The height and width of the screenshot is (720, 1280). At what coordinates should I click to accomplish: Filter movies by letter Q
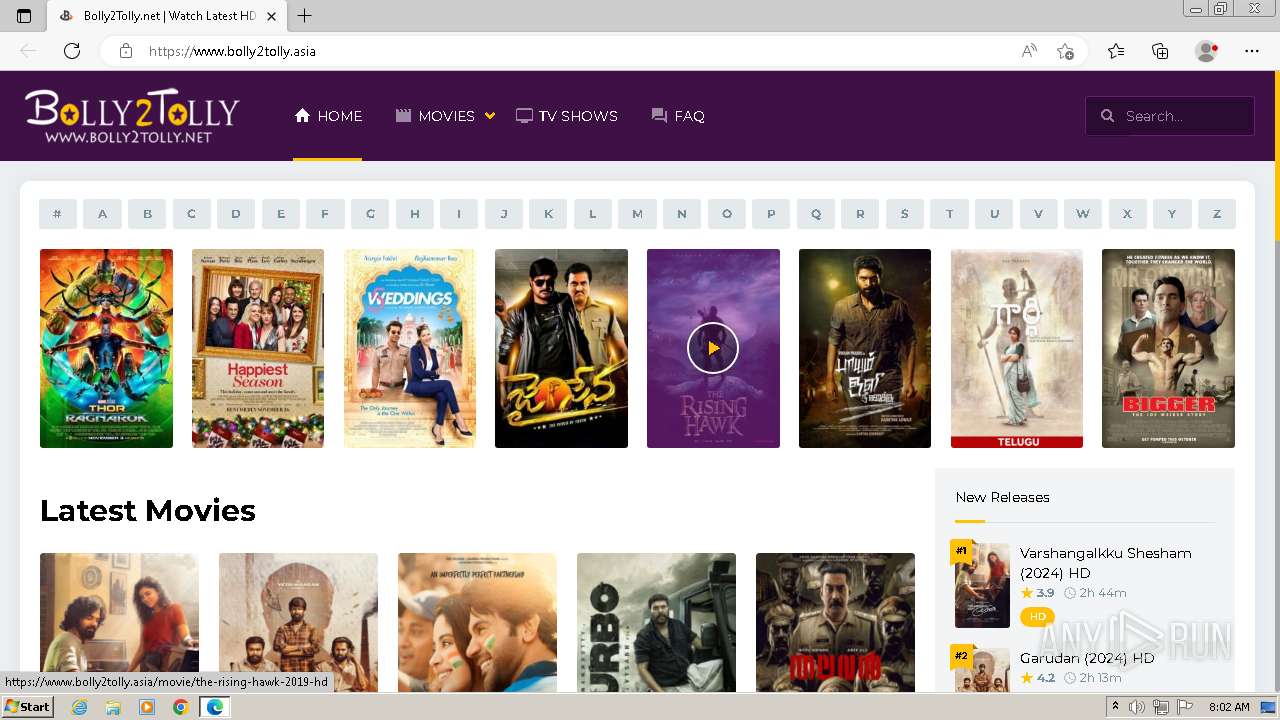816,214
